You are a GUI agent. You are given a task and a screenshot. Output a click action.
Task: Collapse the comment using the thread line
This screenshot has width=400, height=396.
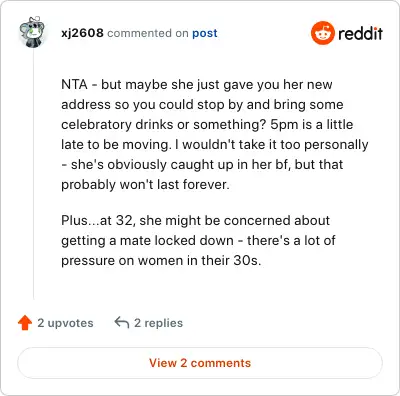(33, 173)
